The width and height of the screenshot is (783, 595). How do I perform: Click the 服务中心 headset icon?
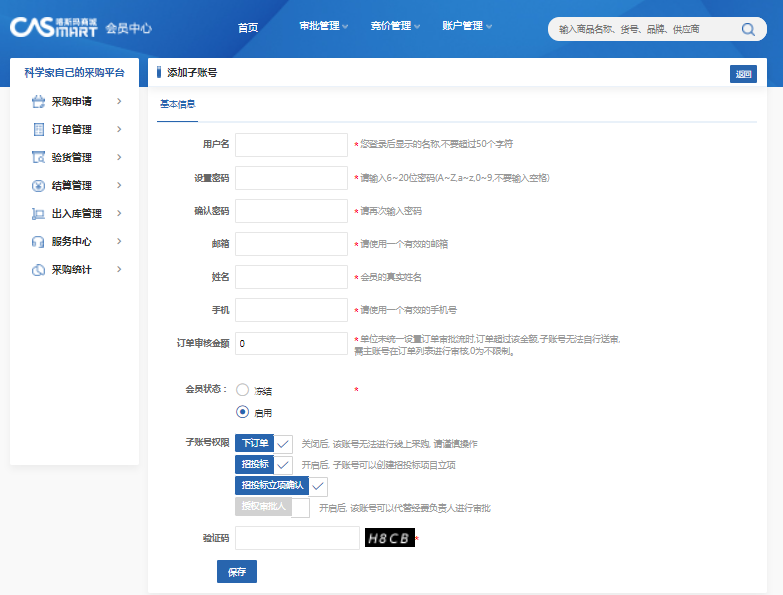(x=38, y=241)
